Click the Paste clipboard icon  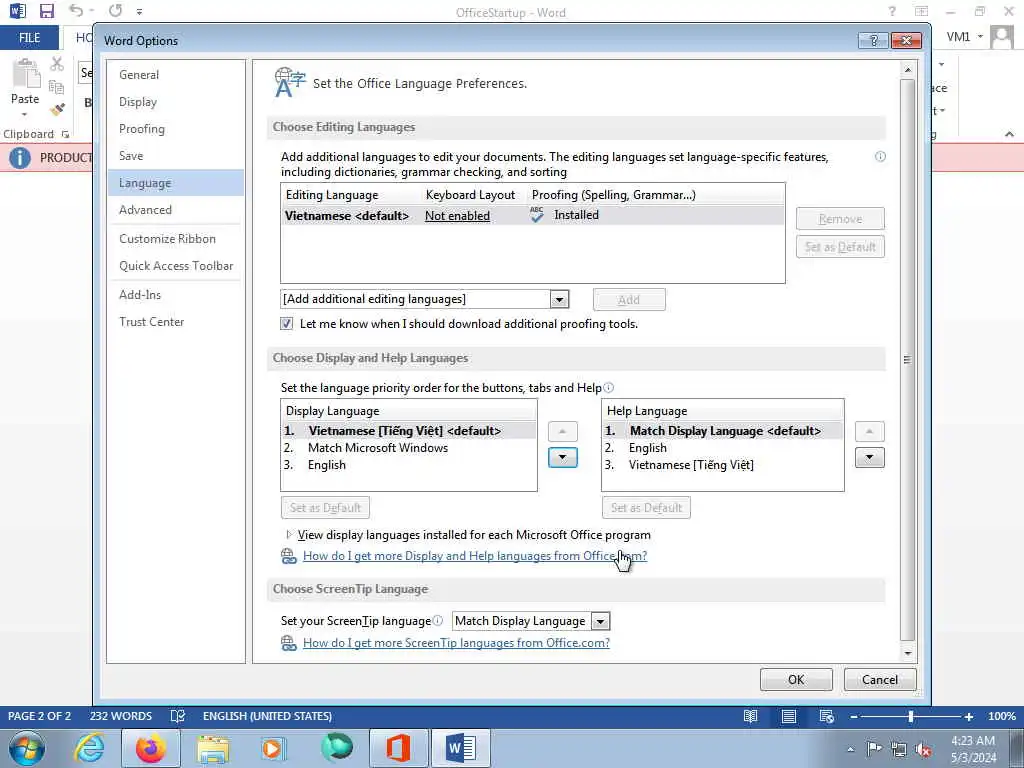[x=26, y=73]
